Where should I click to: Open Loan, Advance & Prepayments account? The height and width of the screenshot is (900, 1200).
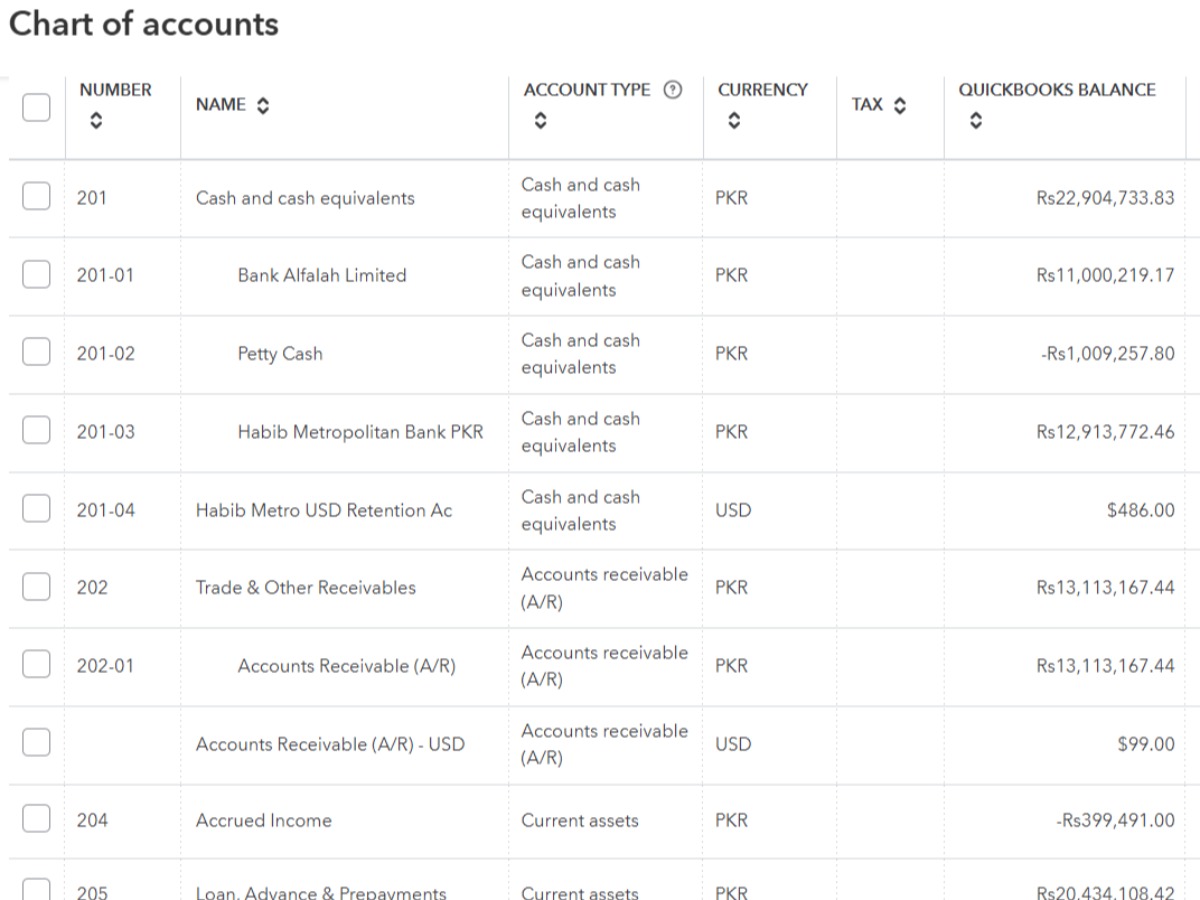(x=321, y=893)
